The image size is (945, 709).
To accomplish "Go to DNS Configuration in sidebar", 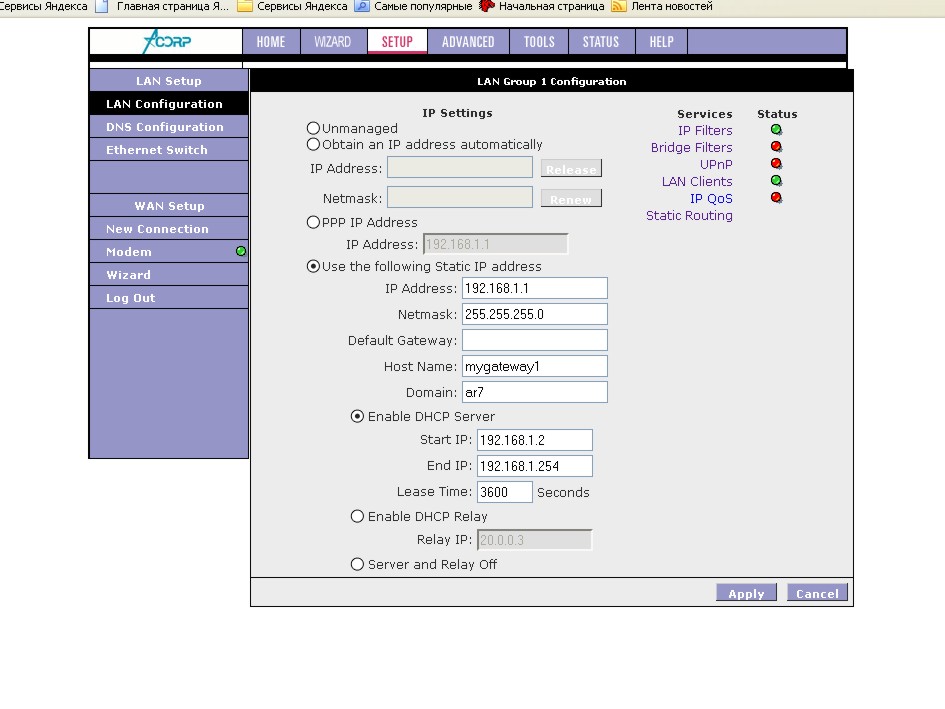I will [165, 127].
